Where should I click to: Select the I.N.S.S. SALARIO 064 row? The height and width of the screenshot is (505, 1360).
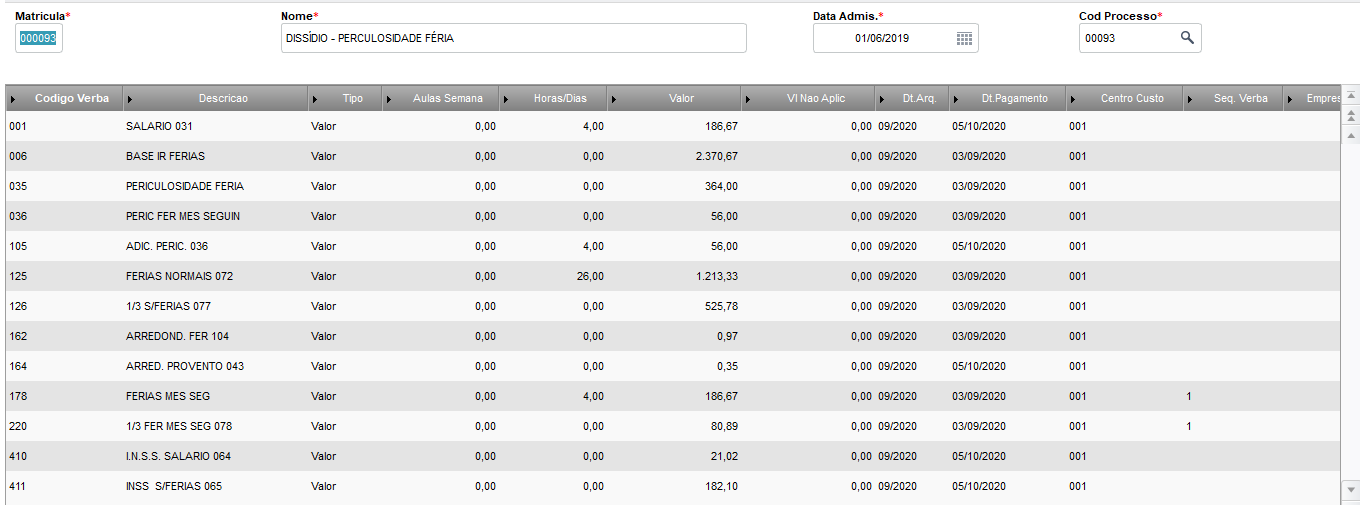point(672,456)
